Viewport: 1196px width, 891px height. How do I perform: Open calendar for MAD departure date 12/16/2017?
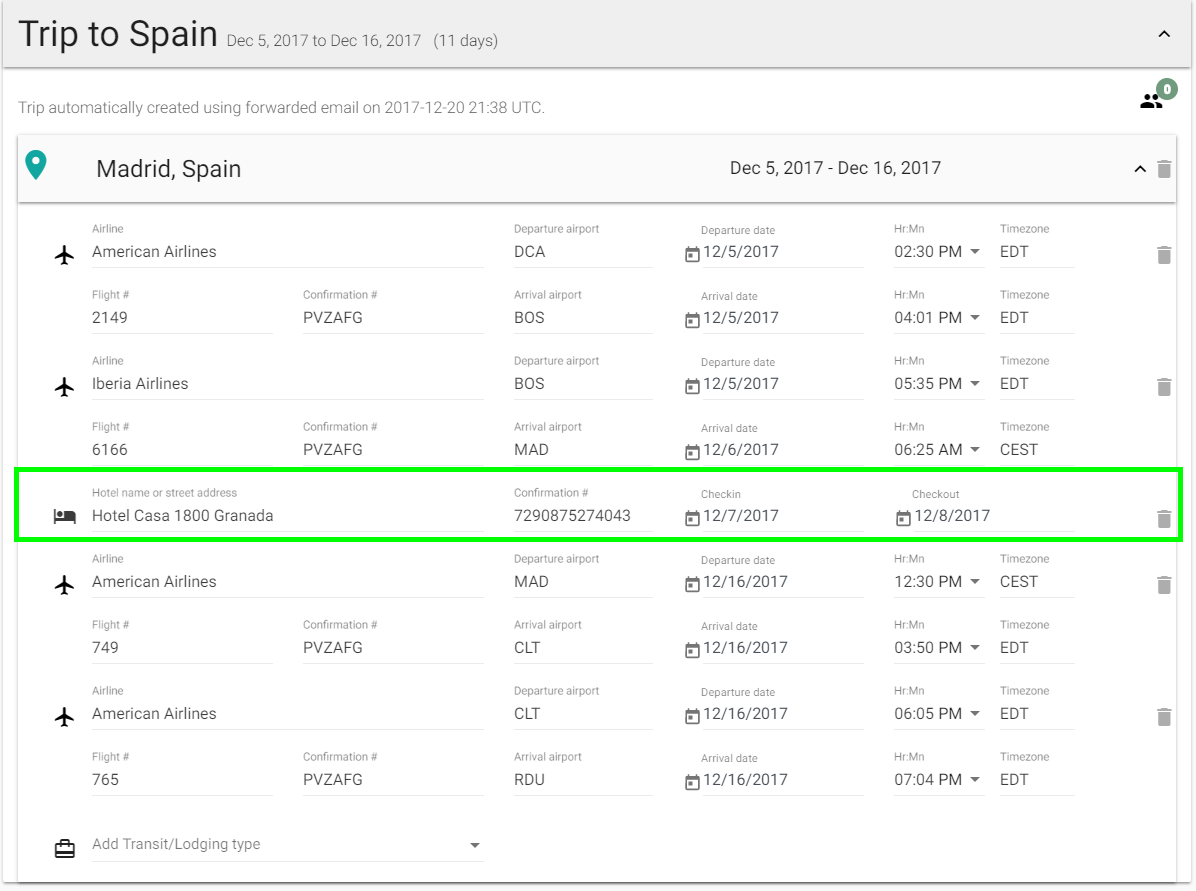(x=692, y=584)
